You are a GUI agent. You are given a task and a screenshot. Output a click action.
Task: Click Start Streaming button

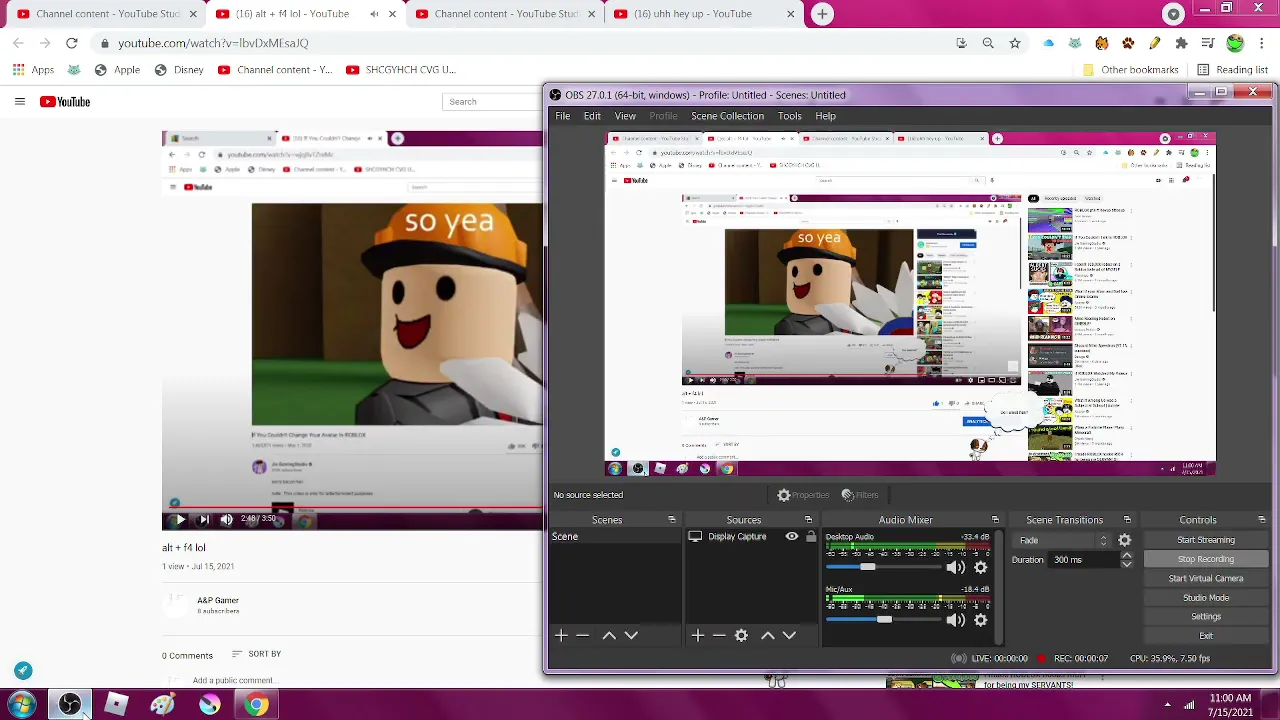[x=1206, y=540]
